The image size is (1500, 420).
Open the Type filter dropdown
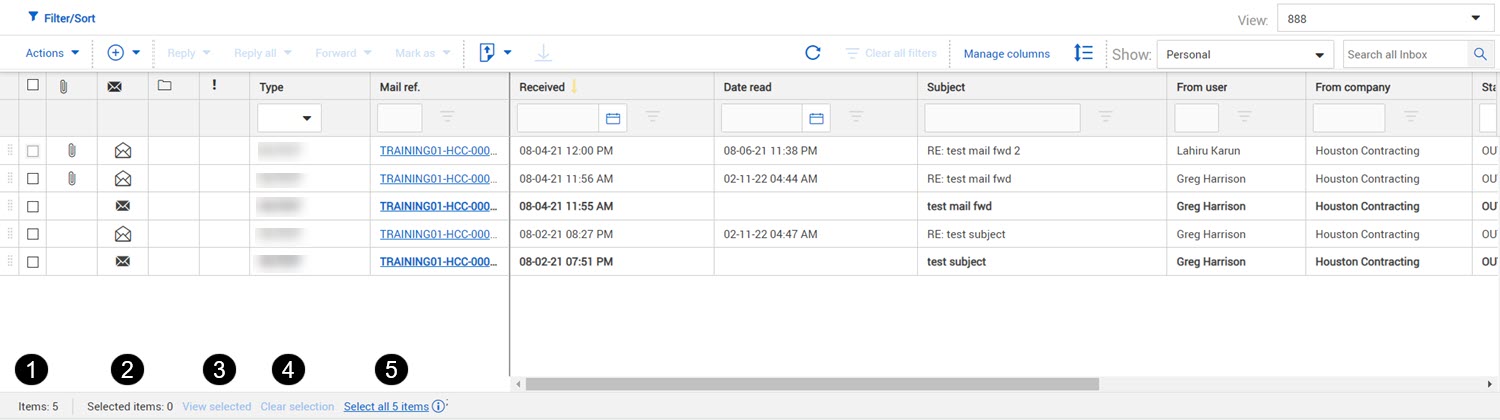[x=289, y=118]
